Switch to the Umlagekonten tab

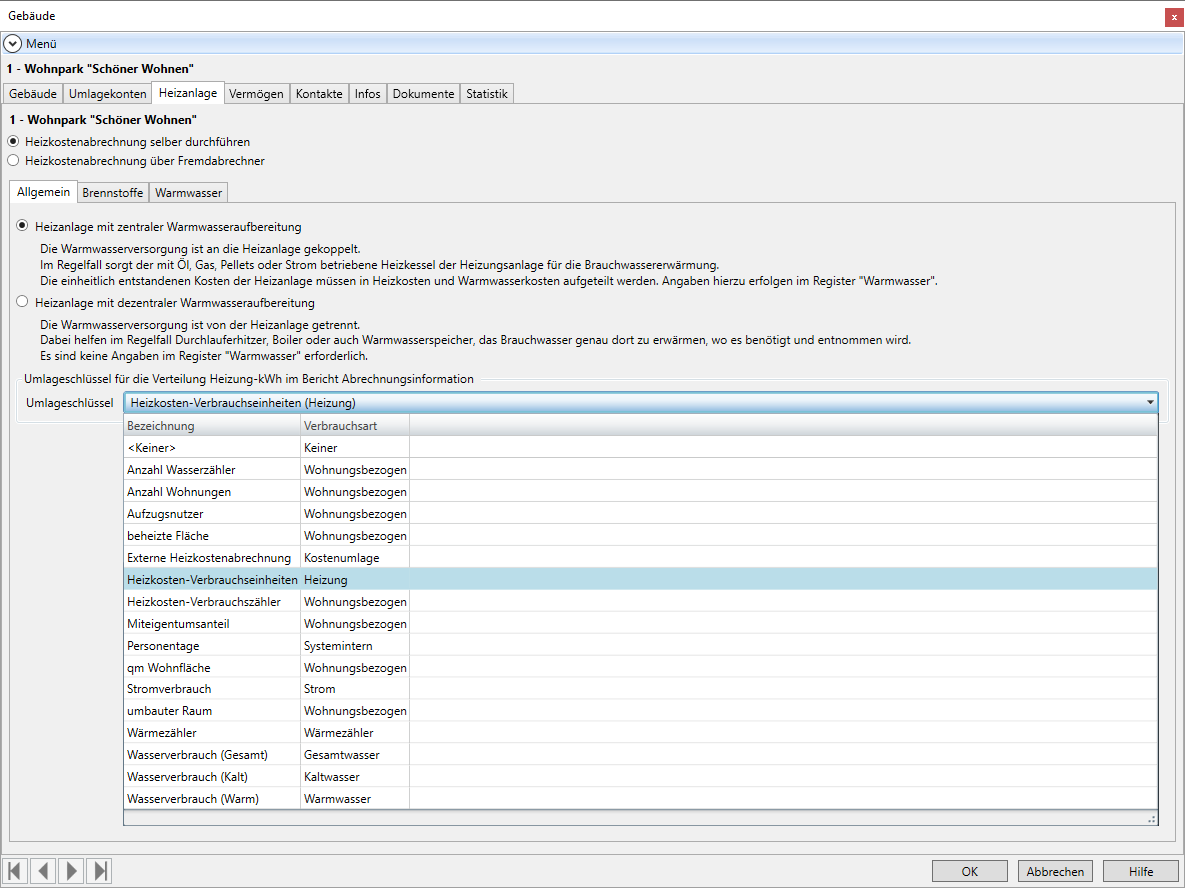click(107, 94)
